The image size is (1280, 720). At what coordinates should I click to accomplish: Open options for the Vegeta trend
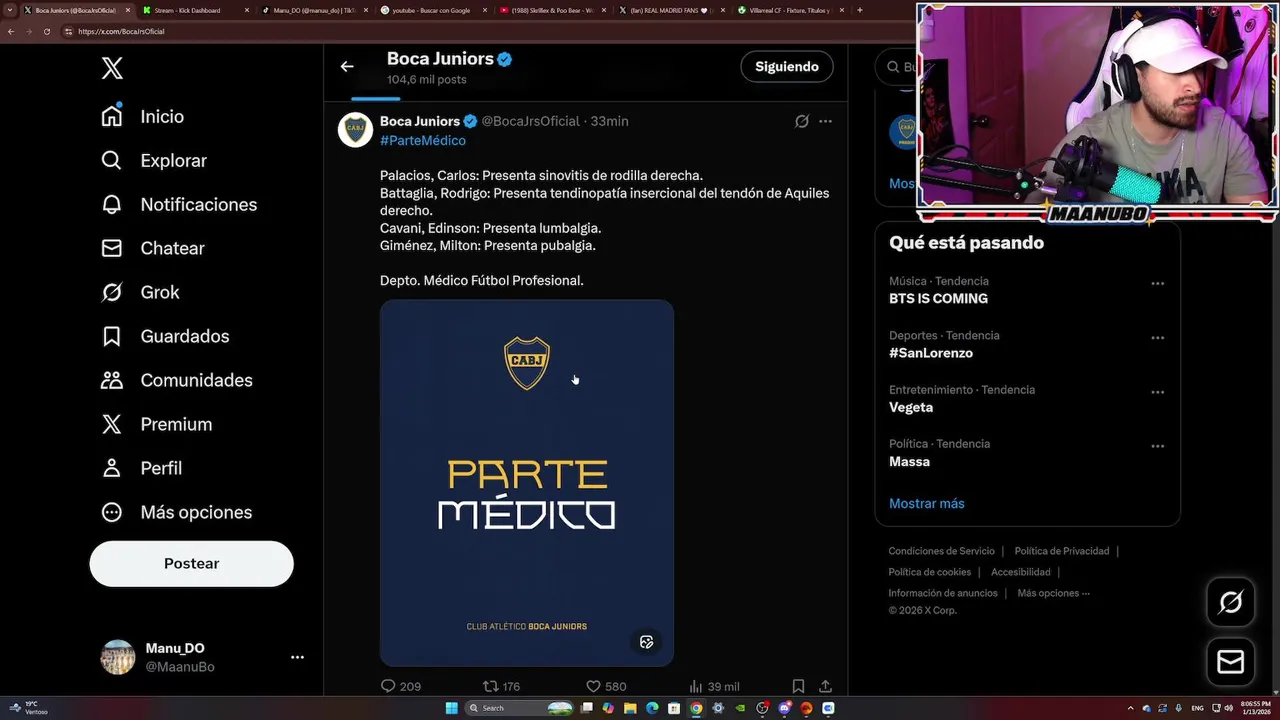pos(1157,392)
